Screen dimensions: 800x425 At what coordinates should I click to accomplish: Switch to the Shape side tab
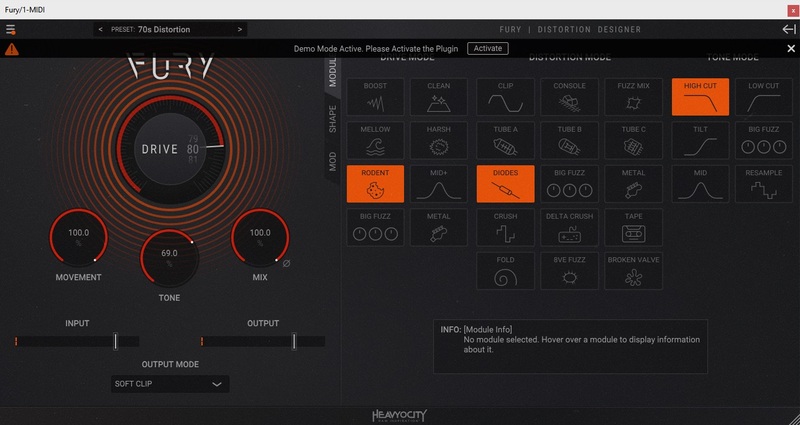click(x=332, y=119)
